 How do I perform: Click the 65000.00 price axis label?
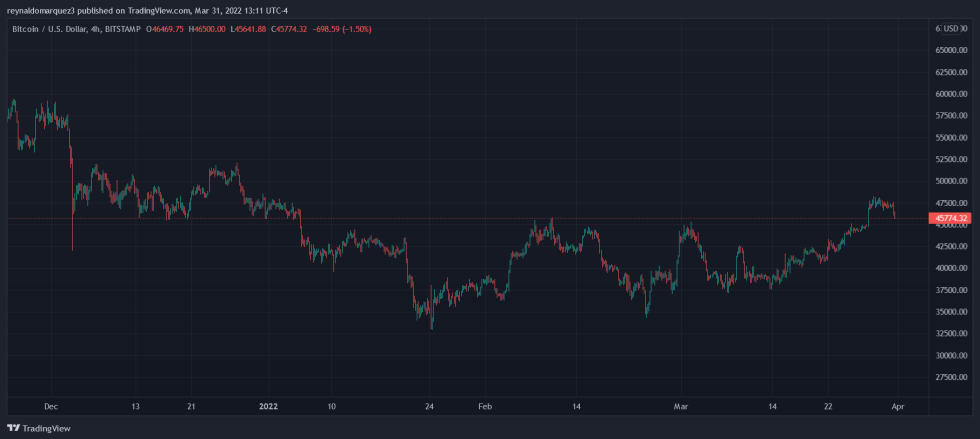[949, 51]
